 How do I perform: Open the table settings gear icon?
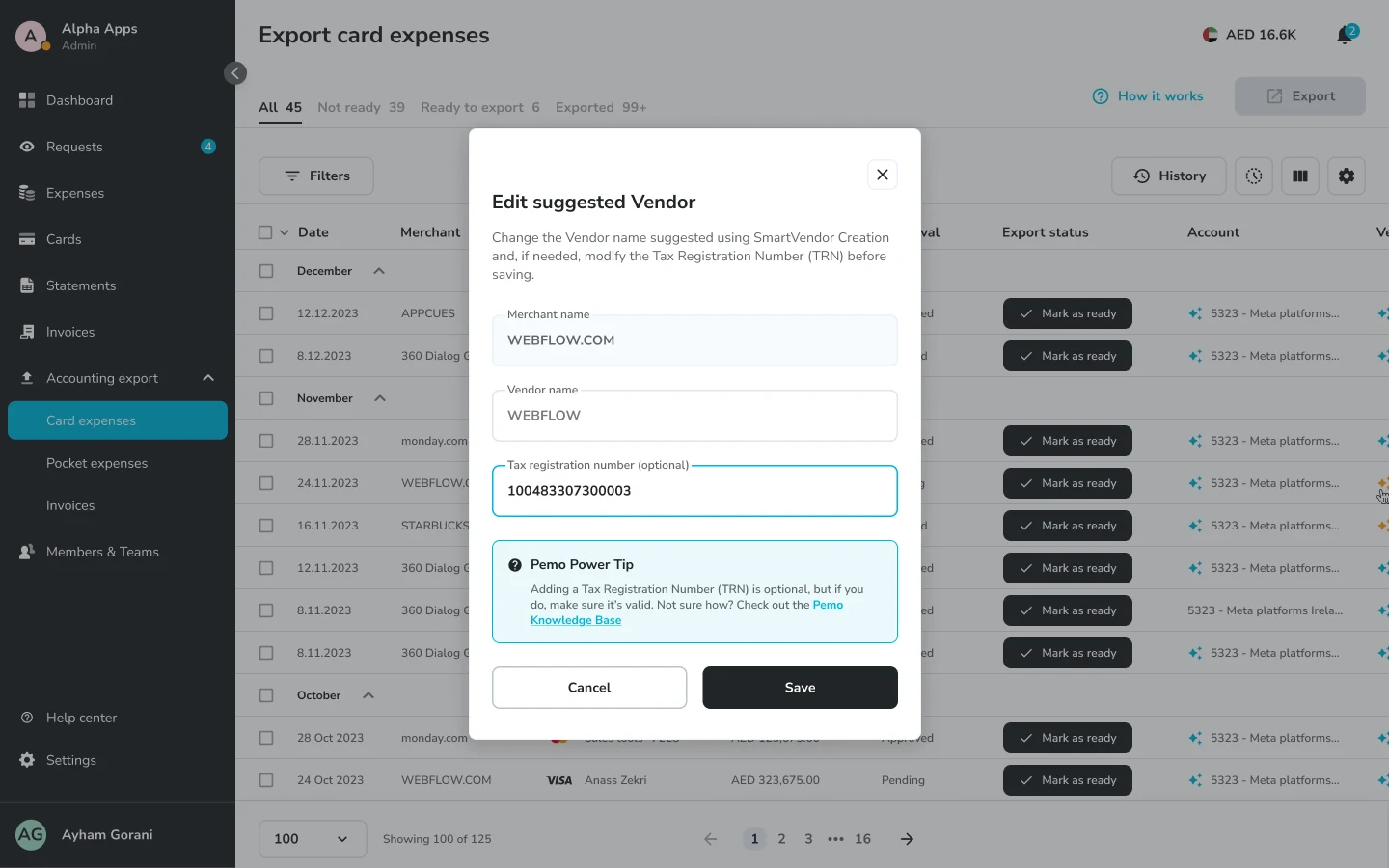click(x=1347, y=176)
